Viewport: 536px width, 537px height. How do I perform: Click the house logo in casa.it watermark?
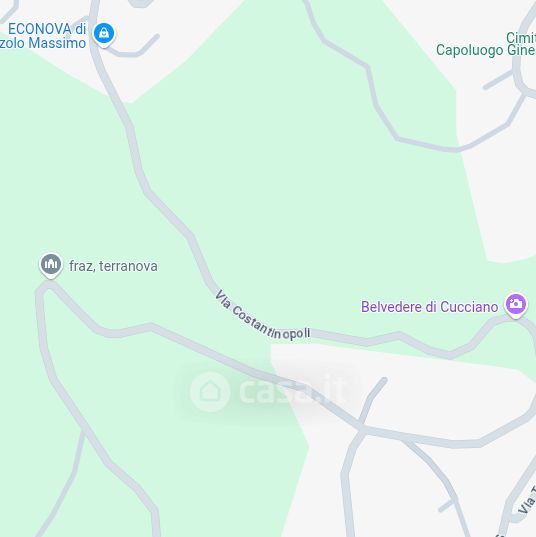coord(210,391)
